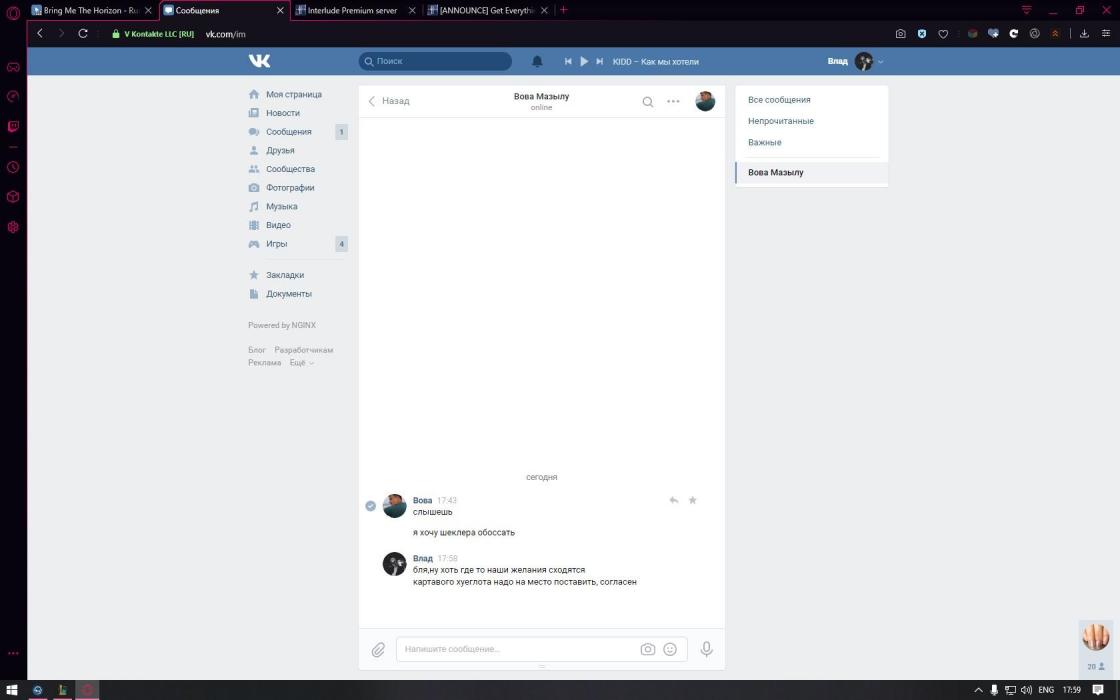Switch to the Interlude Premium server tab
The width and height of the screenshot is (1120, 700).
point(352,10)
